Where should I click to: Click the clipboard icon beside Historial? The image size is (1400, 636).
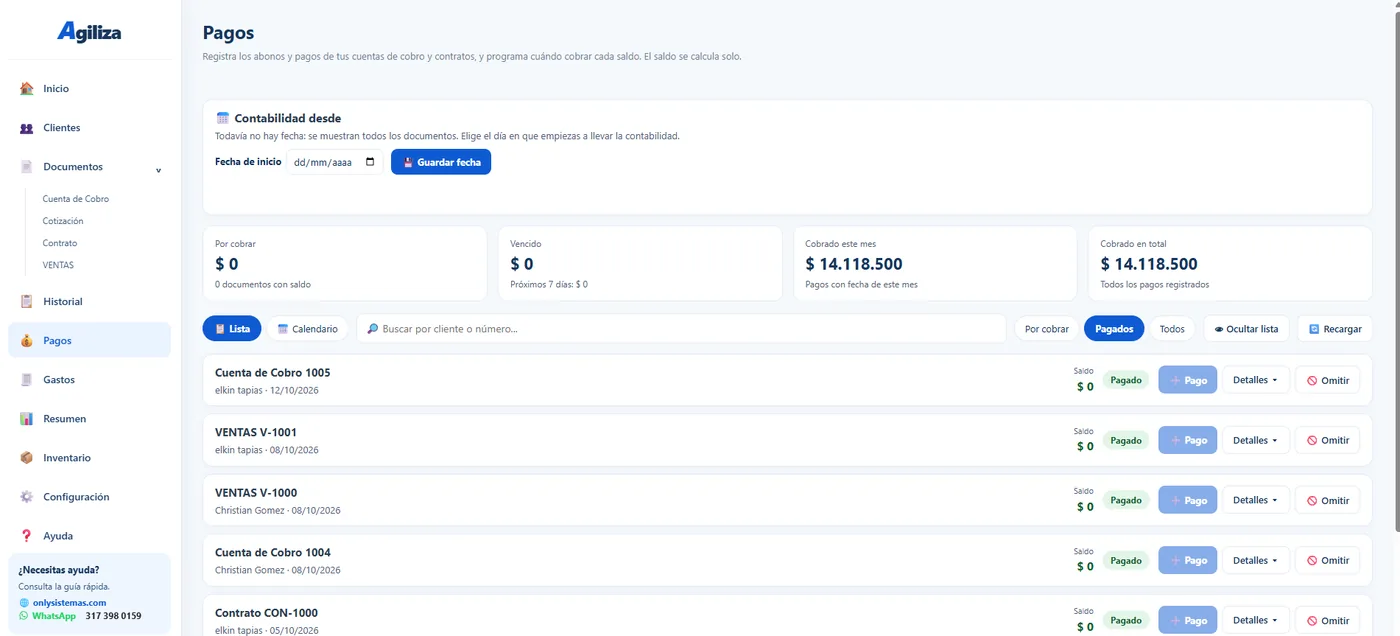(27, 302)
